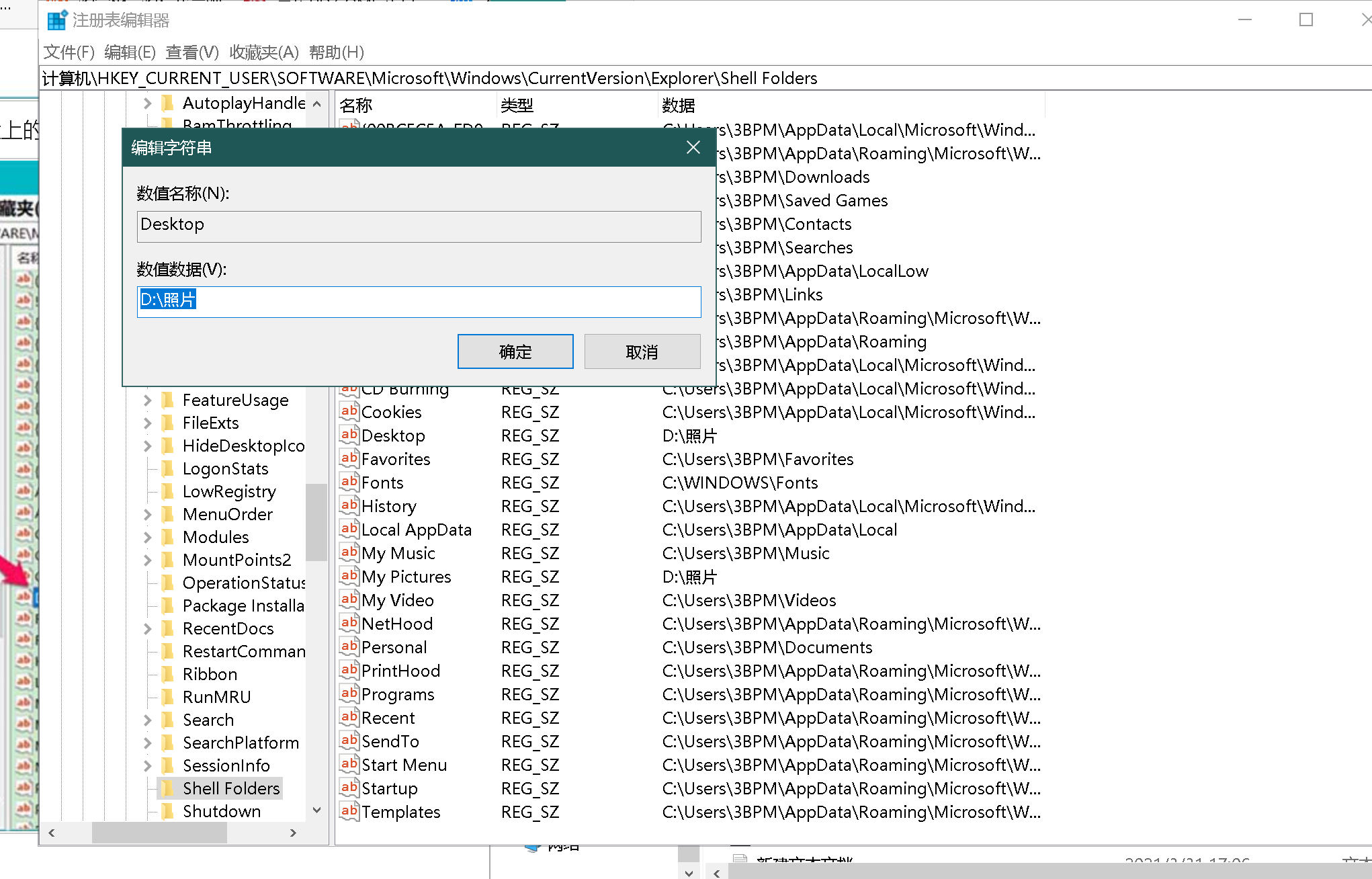Click the ab icon next to Templates

pos(349,811)
